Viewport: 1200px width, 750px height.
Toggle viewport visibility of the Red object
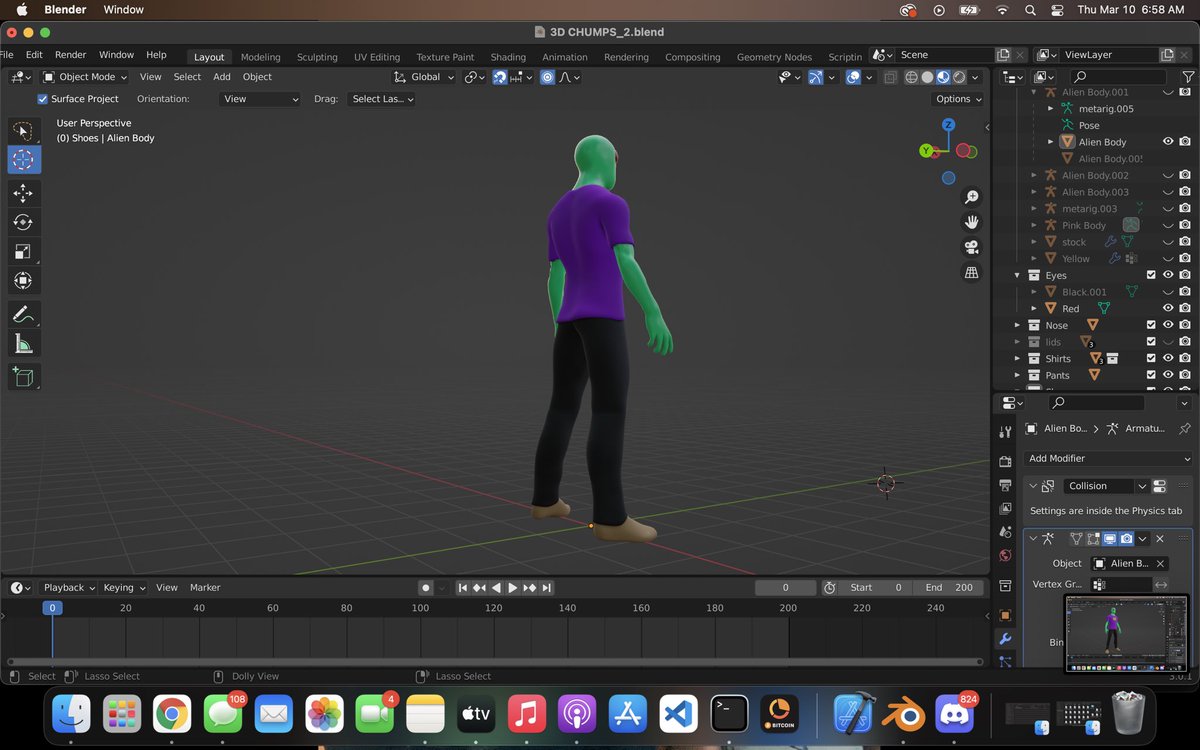pyautogui.click(x=1168, y=308)
